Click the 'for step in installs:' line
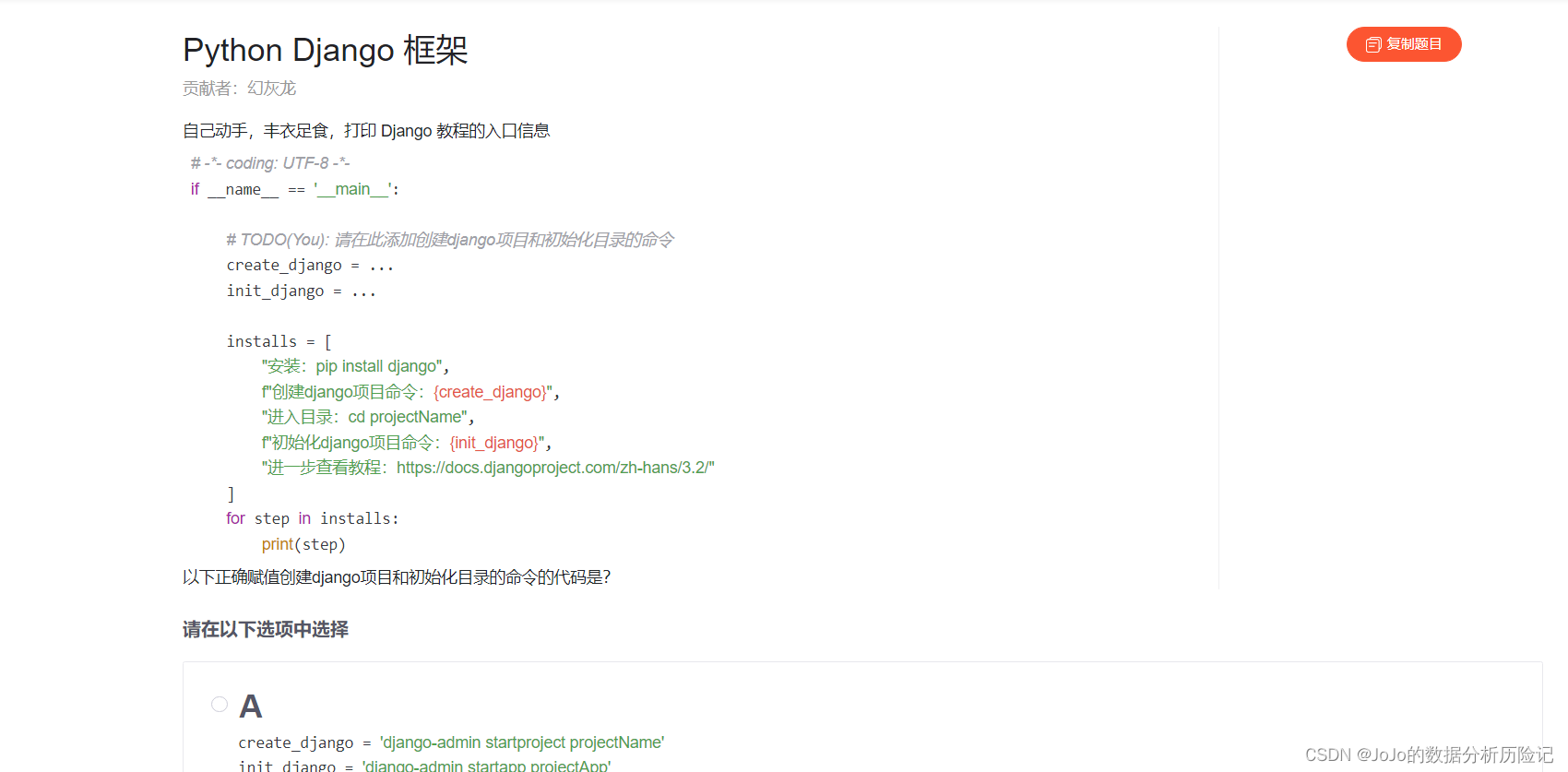Image resolution: width=1568 pixels, height=772 pixels. click(313, 518)
